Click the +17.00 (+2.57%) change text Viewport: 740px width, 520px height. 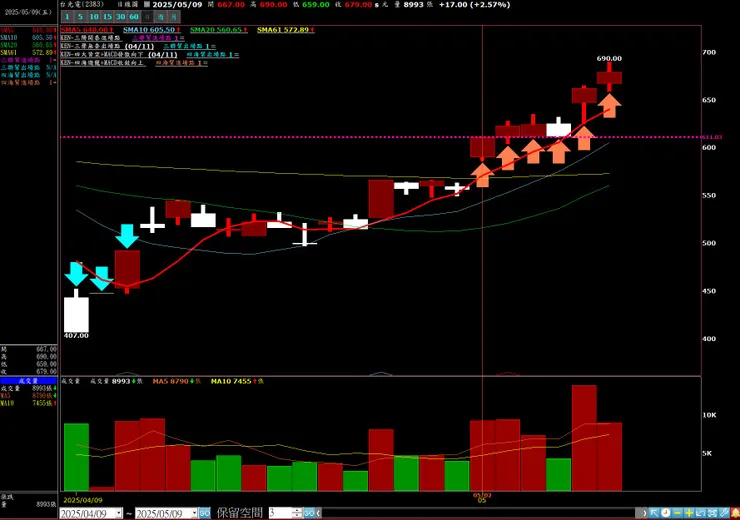(474, 5)
